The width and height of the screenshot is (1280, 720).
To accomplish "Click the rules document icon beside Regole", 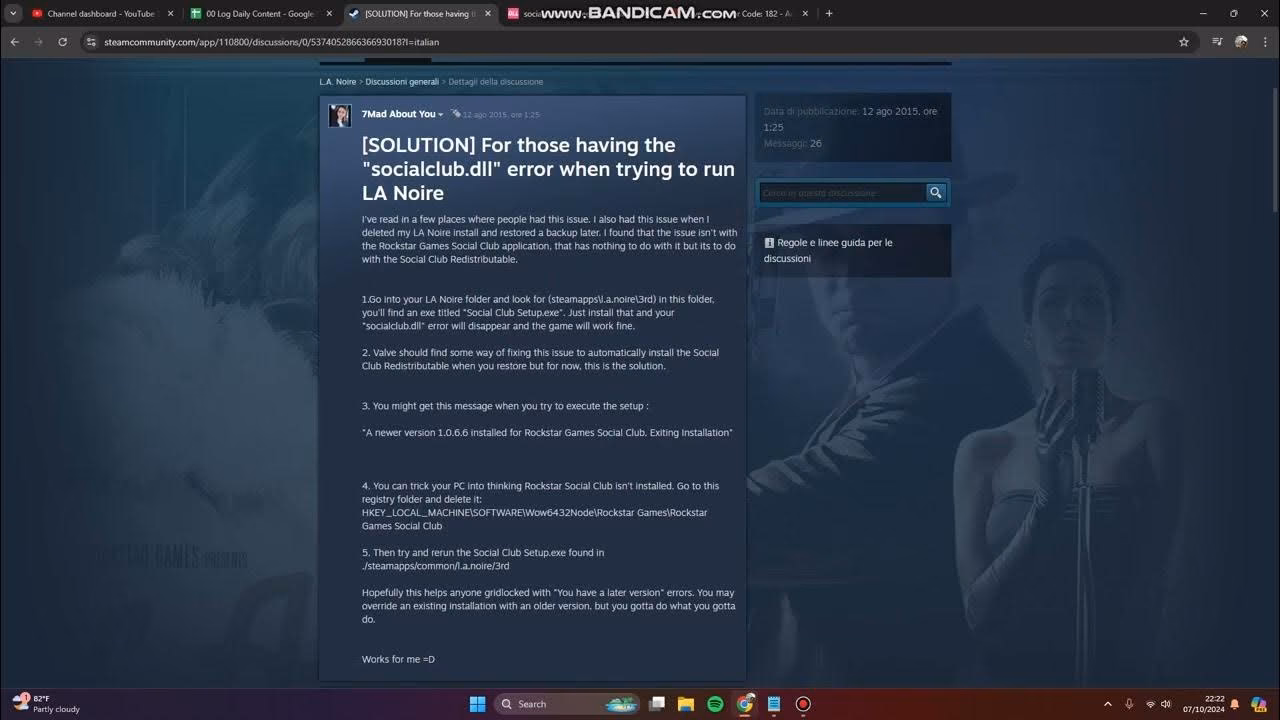I will tap(769, 243).
